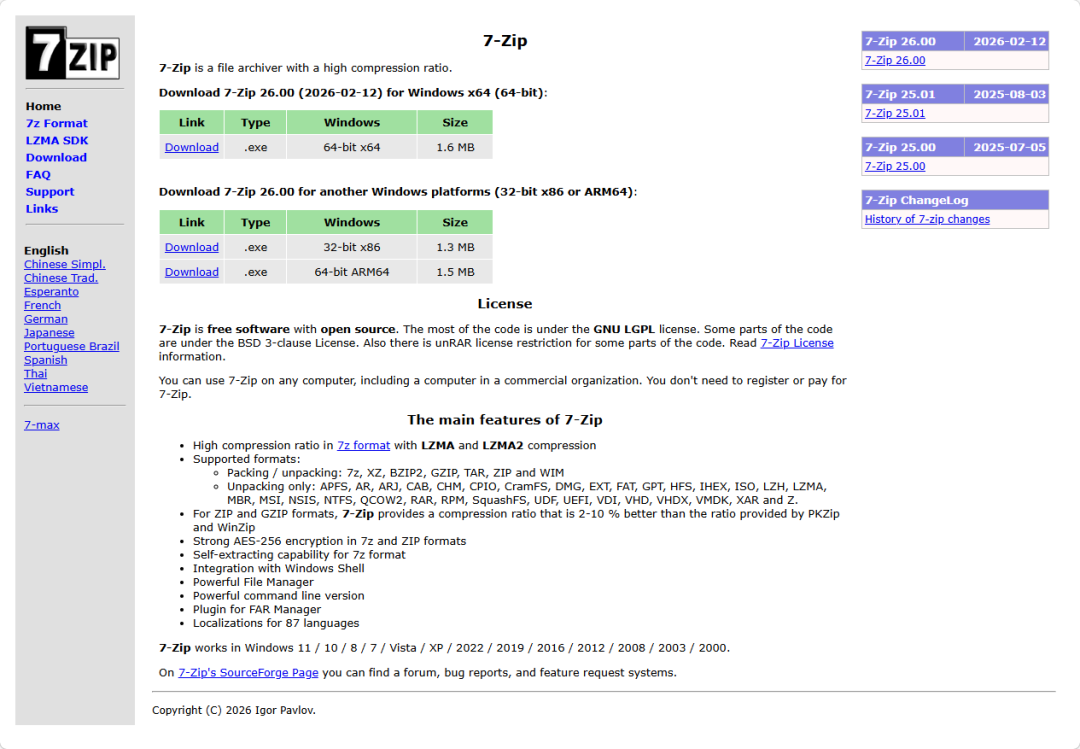Click the 7-Zip logo image

pos(72,53)
